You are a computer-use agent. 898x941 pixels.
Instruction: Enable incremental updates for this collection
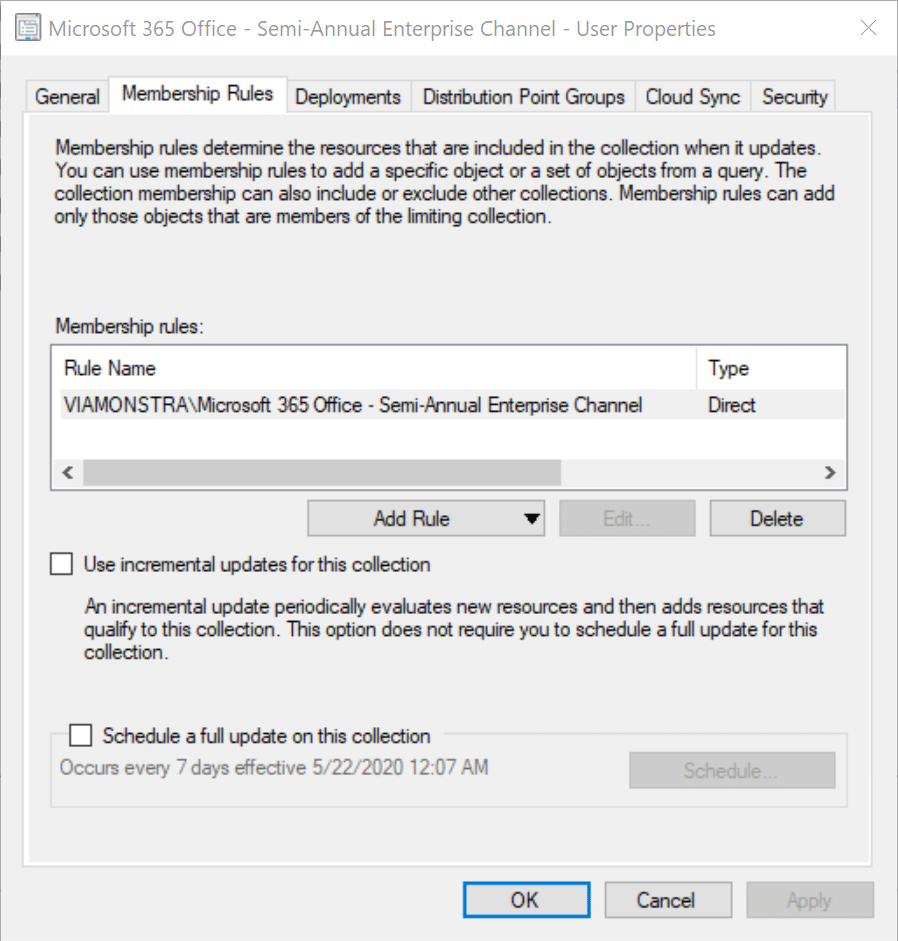pyautogui.click(x=62, y=565)
